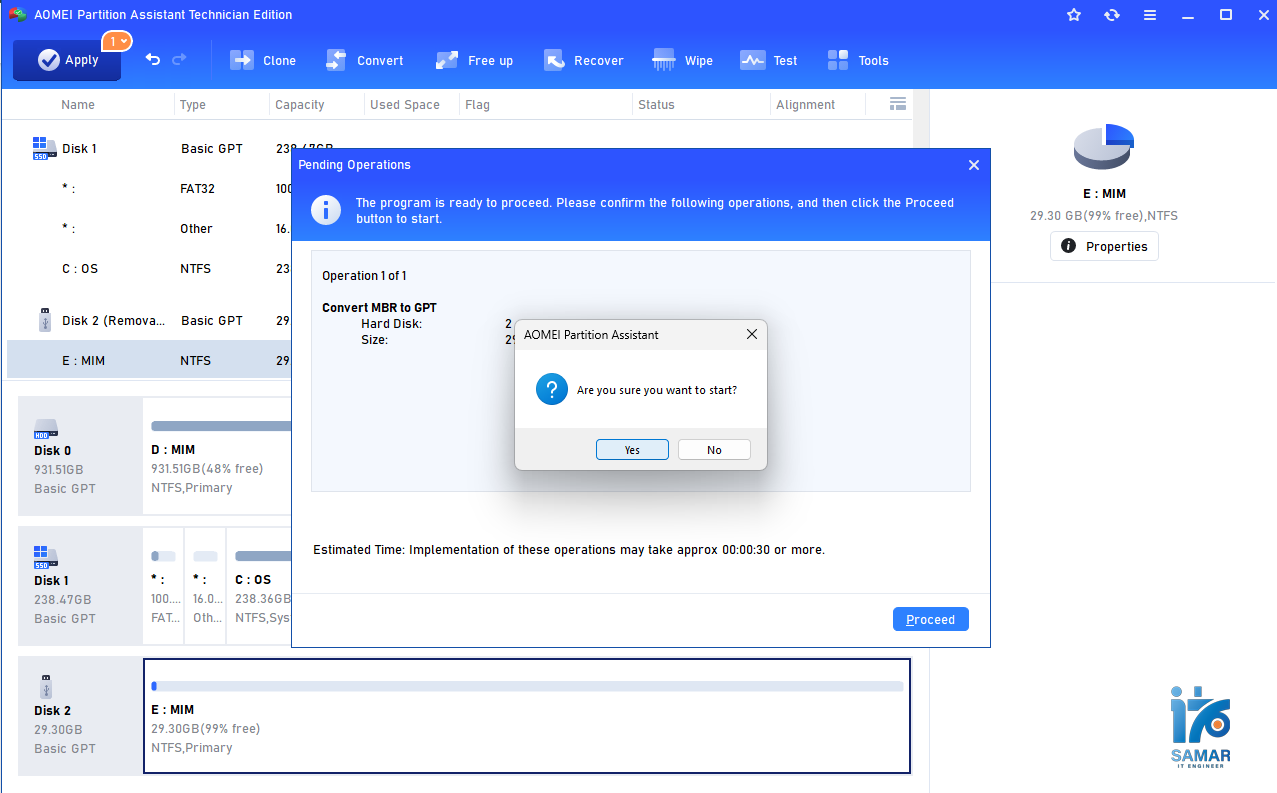Open Properties for E: MIM partition
The width and height of the screenshot is (1277, 793).
(x=1104, y=246)
